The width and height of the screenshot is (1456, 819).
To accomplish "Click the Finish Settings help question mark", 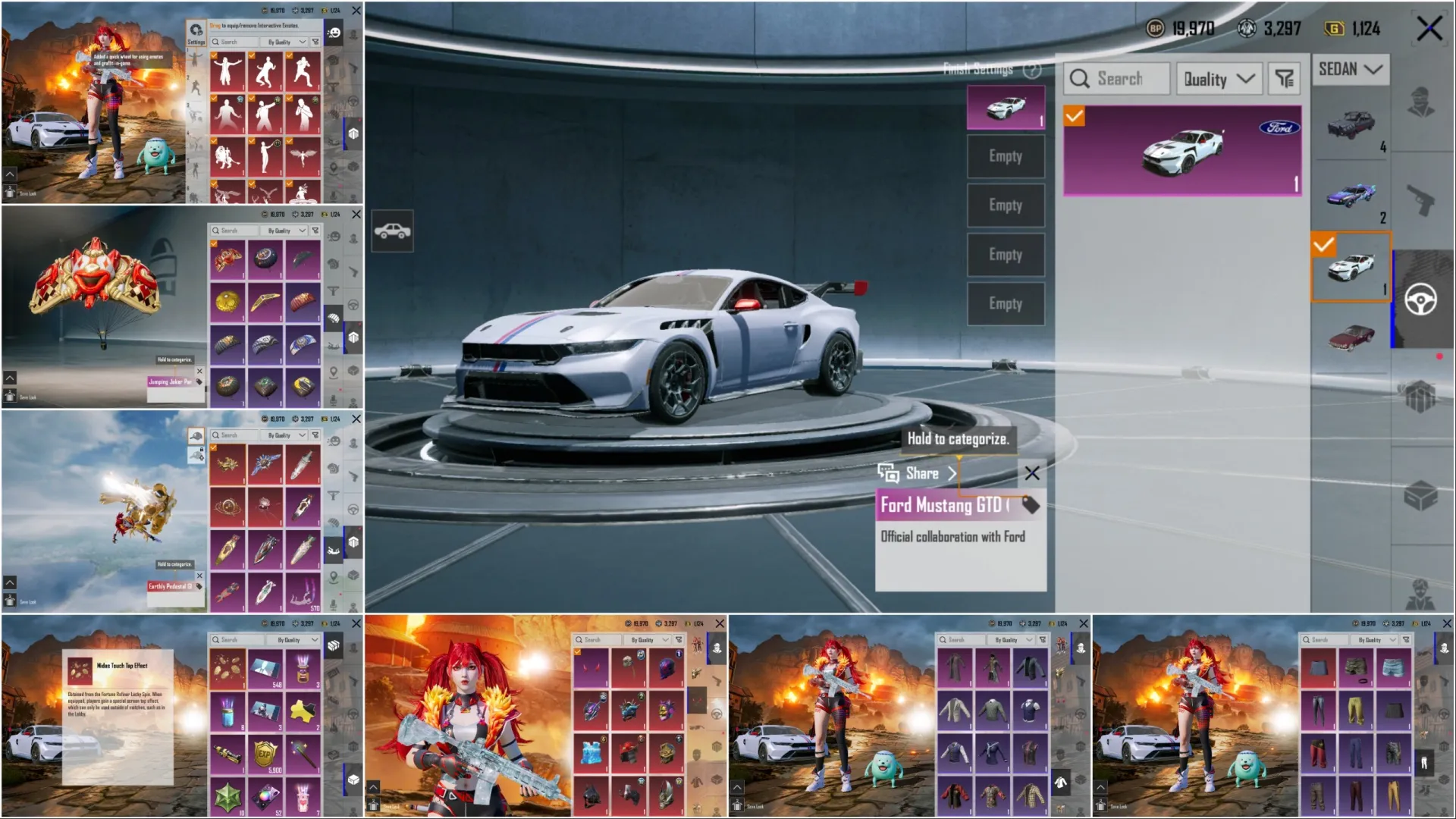I will 1031,70.
